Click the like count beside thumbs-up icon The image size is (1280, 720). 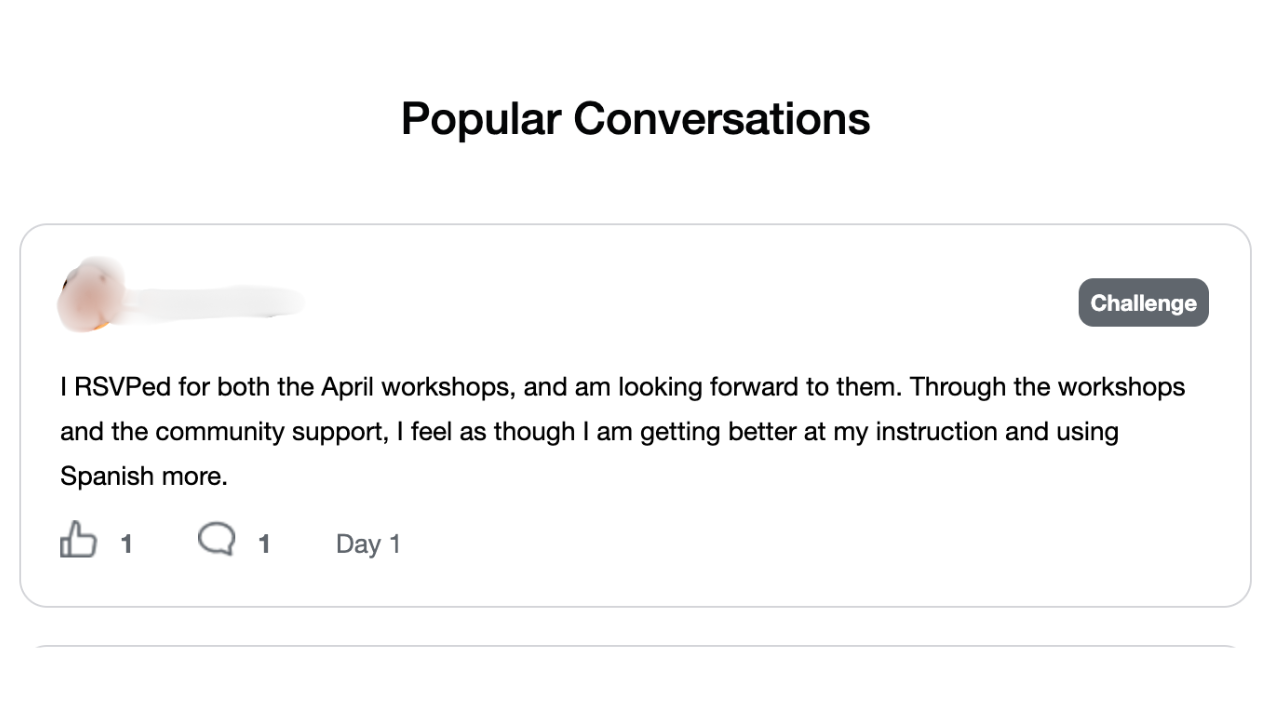coord(127,544)
